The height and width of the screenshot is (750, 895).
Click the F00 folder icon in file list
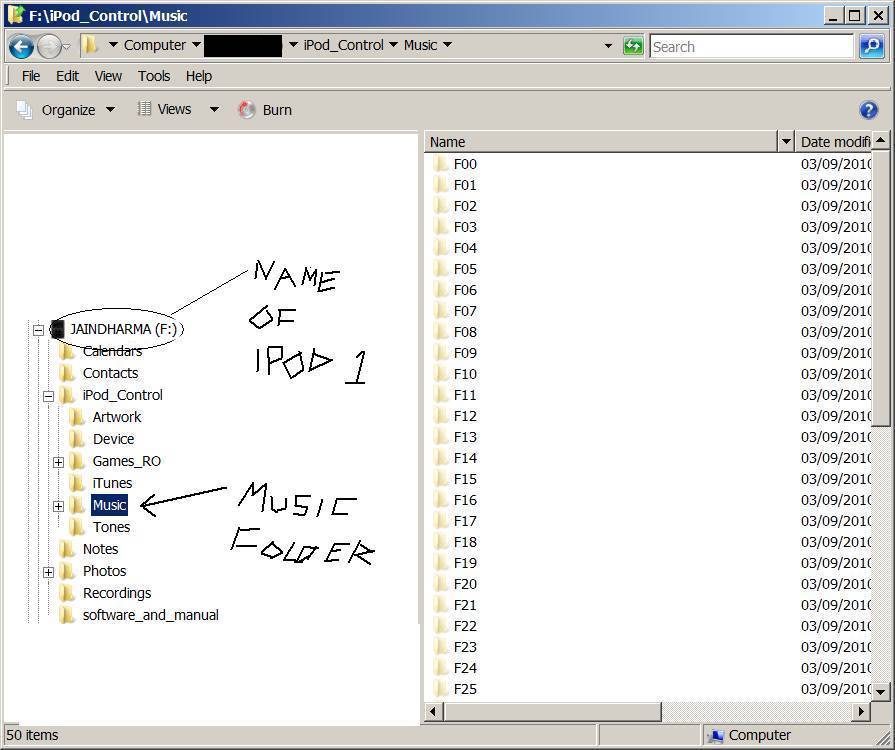click(441, 164)
